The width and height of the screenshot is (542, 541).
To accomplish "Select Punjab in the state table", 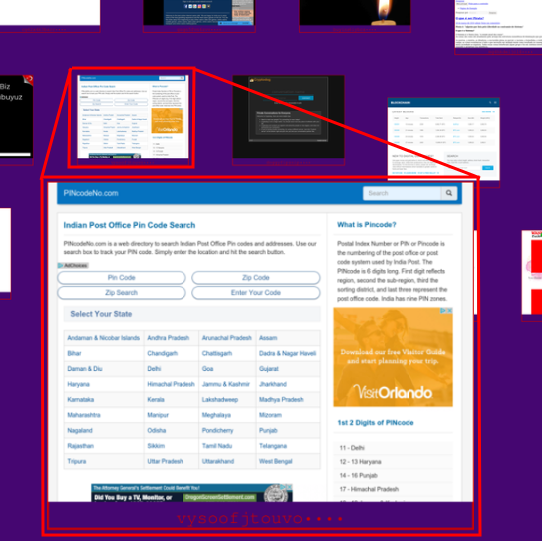I will point(268,430).
